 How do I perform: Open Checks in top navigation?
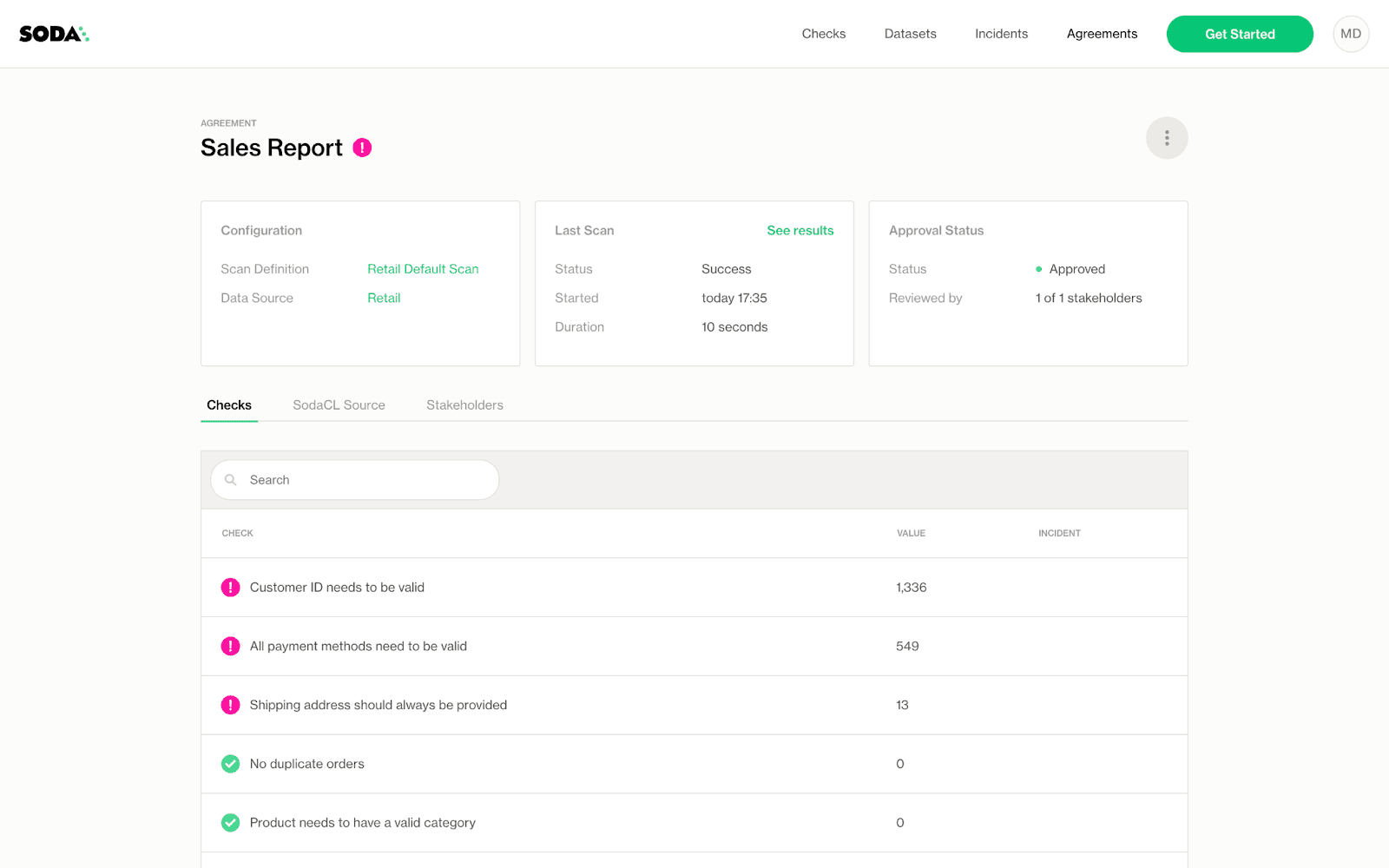(824, 34)
